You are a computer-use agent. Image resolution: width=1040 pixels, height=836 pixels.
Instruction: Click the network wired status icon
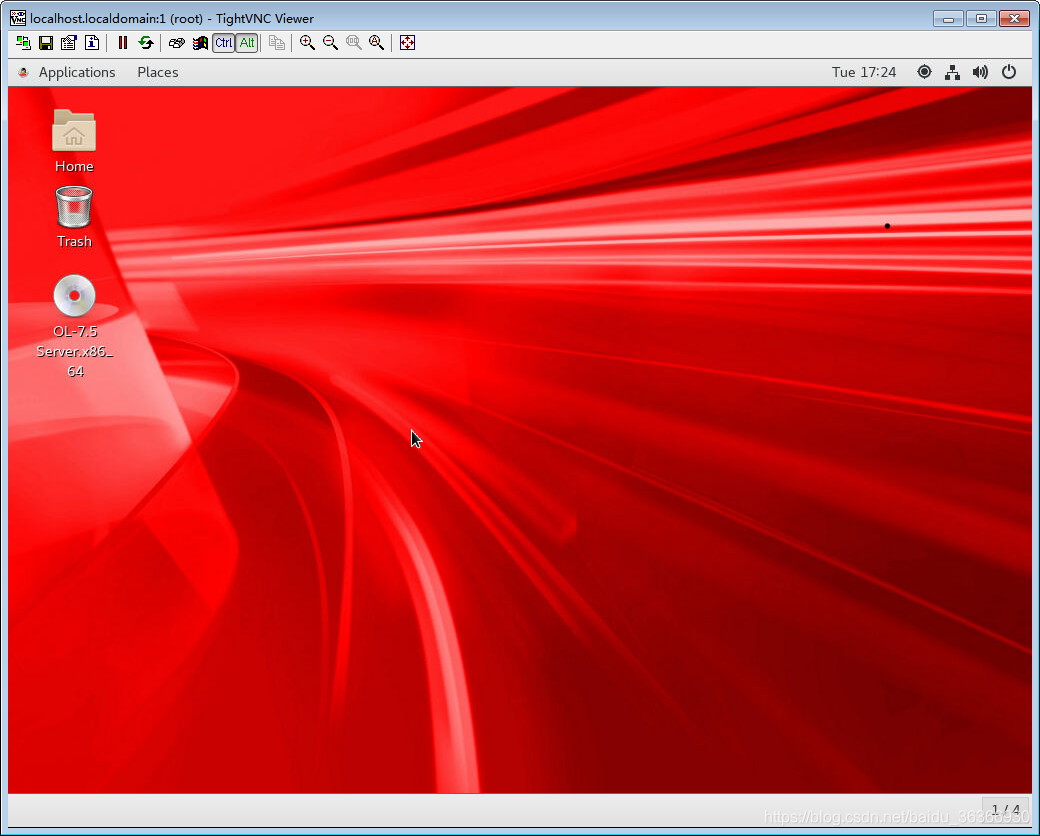[x=952, y=72]
